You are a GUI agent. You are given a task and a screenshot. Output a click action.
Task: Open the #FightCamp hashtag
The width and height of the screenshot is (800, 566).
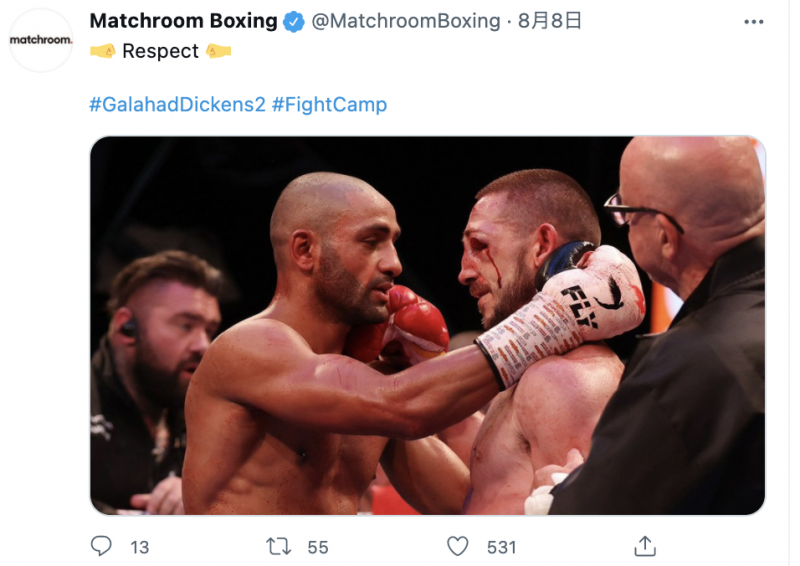pyautogui.click(x=330, y=105)
